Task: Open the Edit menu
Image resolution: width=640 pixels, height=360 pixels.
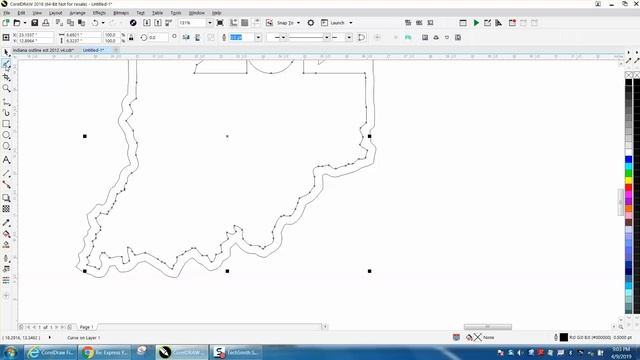Action: pos(21,13)
